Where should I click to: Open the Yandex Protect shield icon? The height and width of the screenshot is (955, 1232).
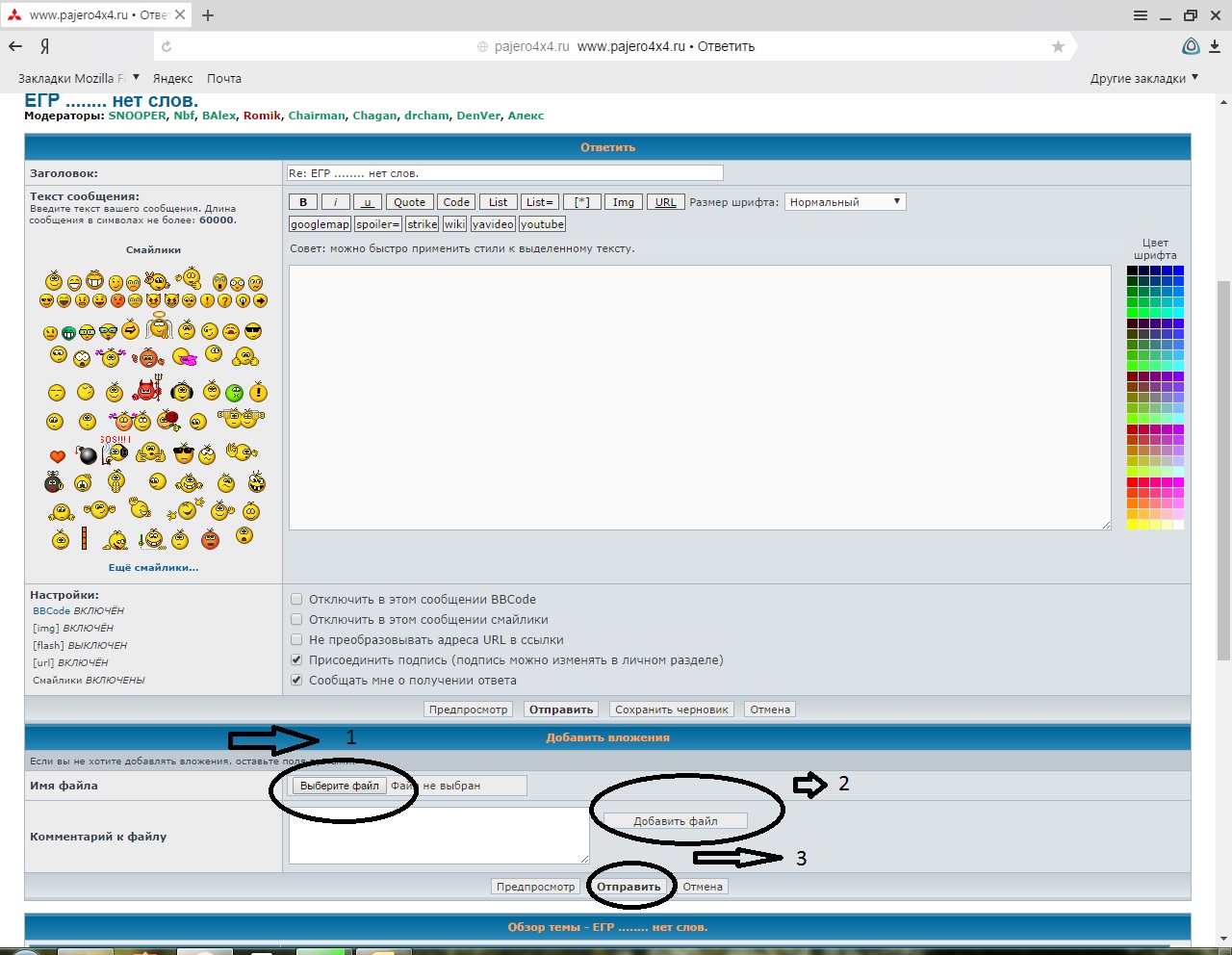click(x=1192, y=46)
